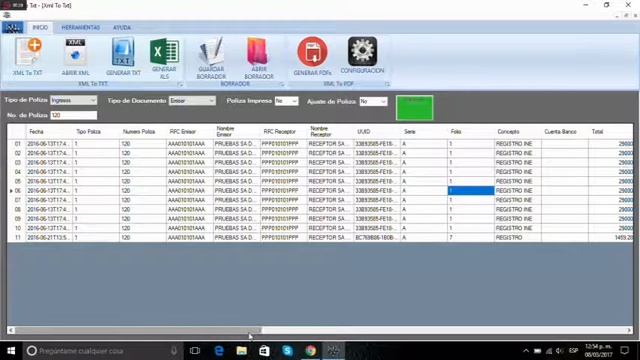Viewport: 640px width, 360px height.
Task: Click the XML application button in ribbon
Action: [12, 27]
